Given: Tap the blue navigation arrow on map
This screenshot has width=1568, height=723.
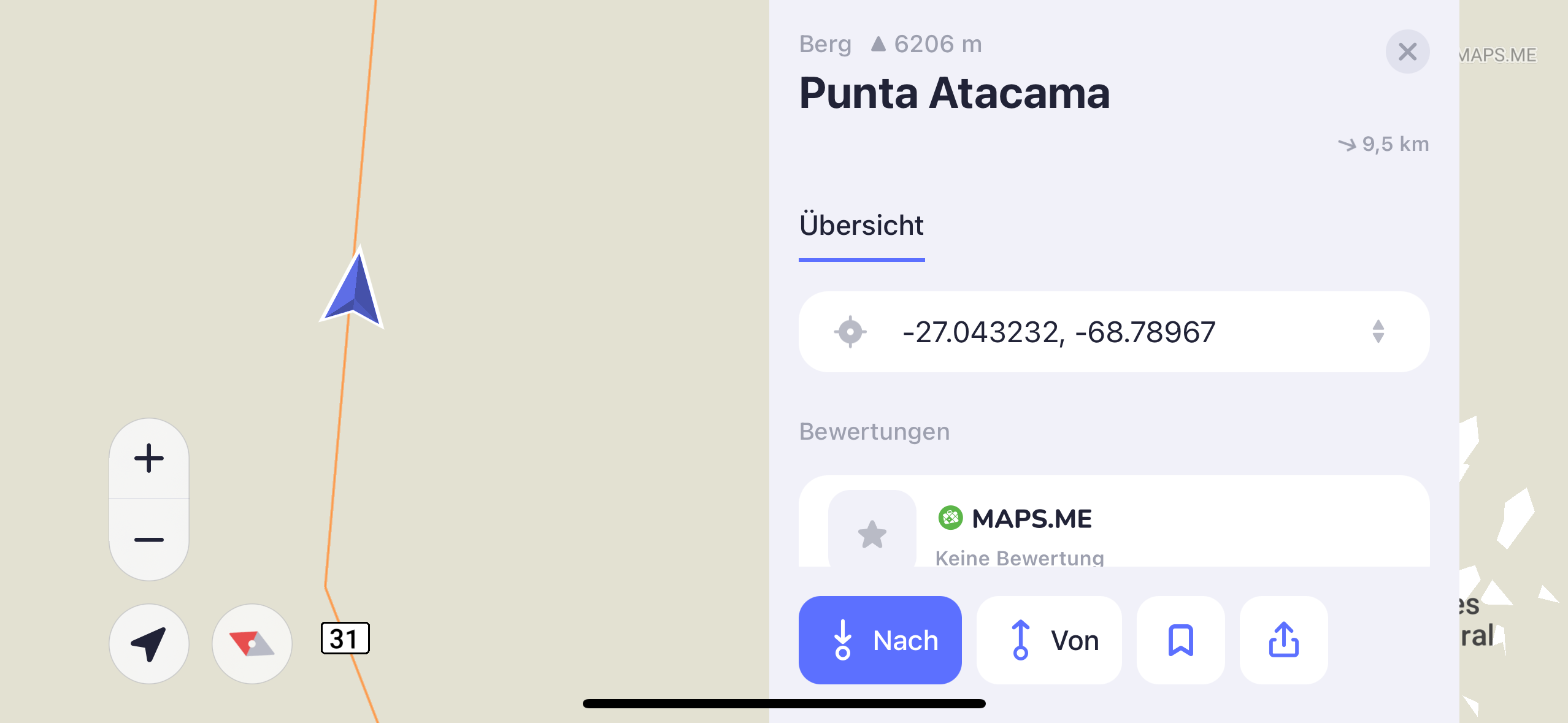Looking at the screenshot, I should (x=354, y=288).
